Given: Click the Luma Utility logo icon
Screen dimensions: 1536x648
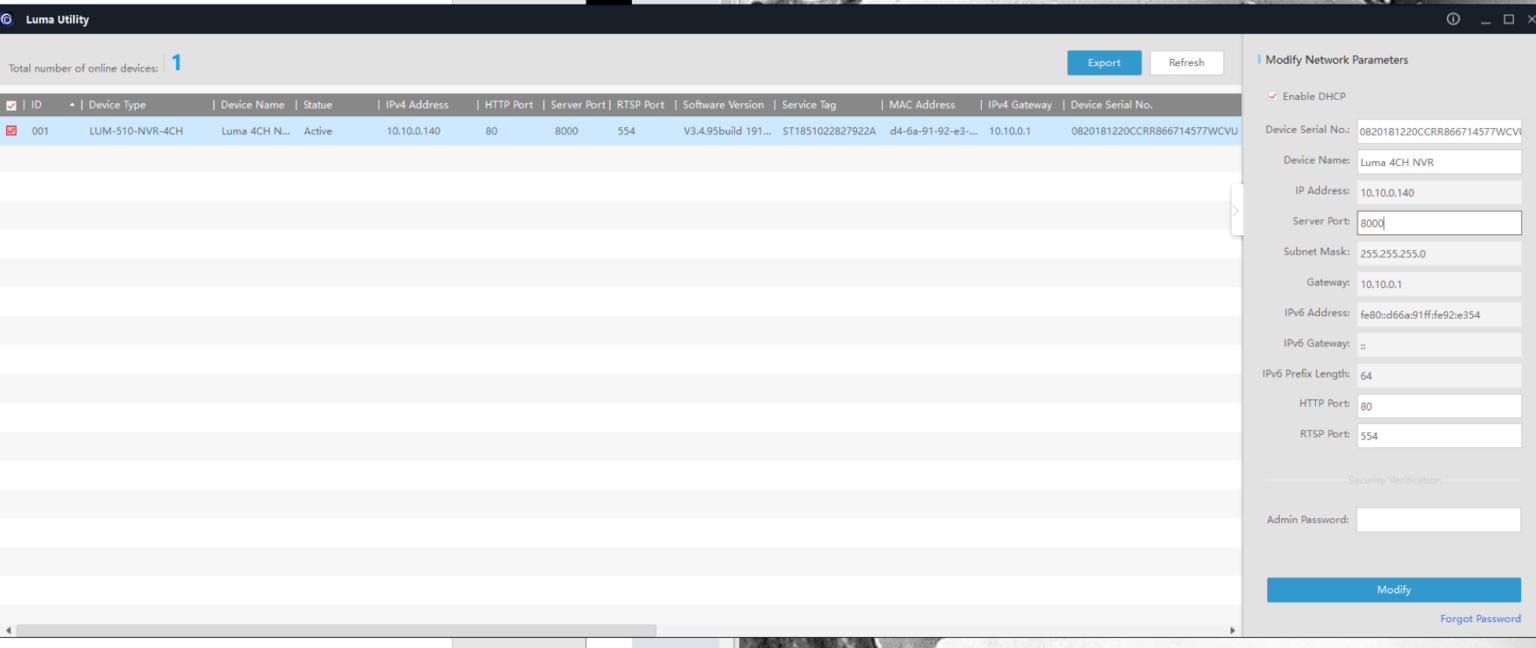Looking at the screenshot, I should coord(7,19).
